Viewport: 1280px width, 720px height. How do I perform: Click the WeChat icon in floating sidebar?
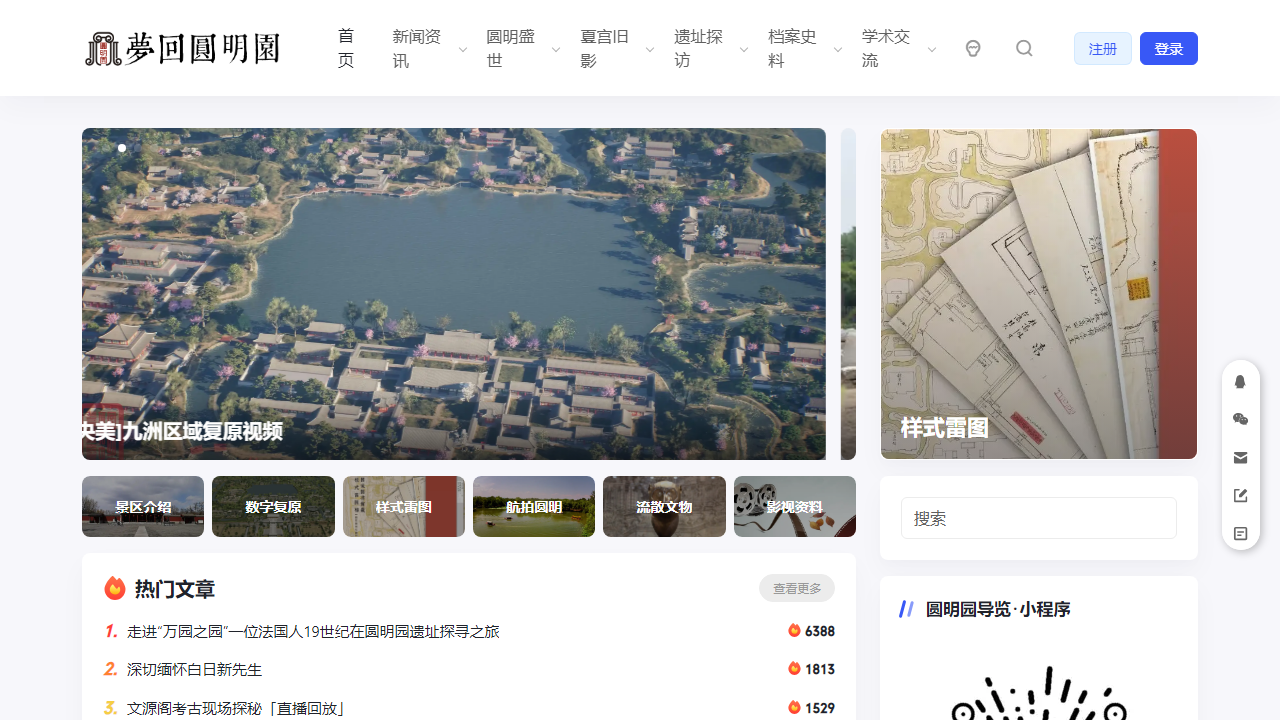click(x=1241, y=419)
